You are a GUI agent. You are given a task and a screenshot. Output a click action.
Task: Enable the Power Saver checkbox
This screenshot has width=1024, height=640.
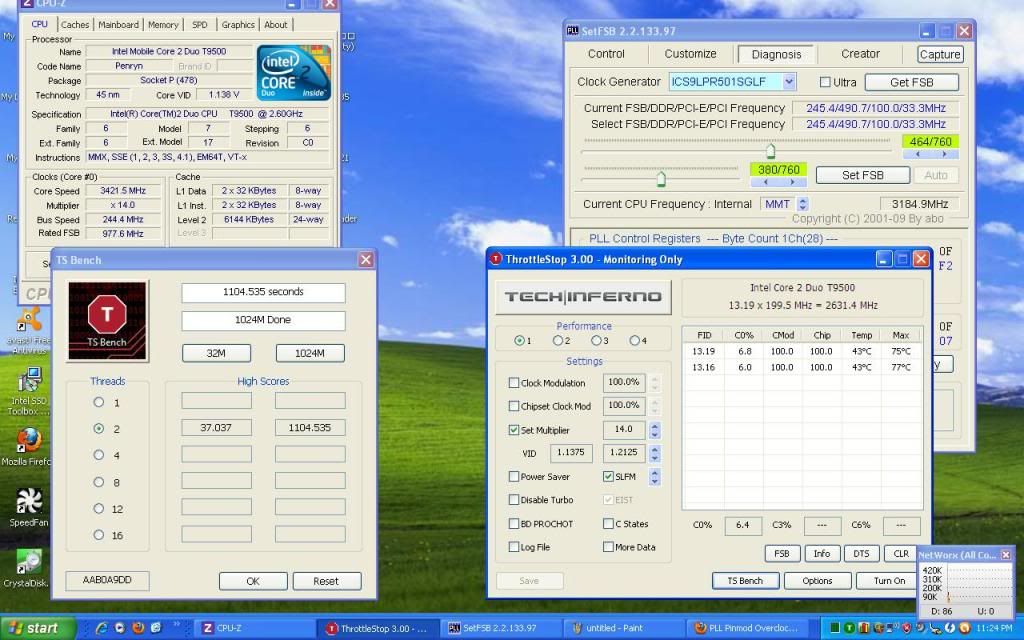point(514,477)
